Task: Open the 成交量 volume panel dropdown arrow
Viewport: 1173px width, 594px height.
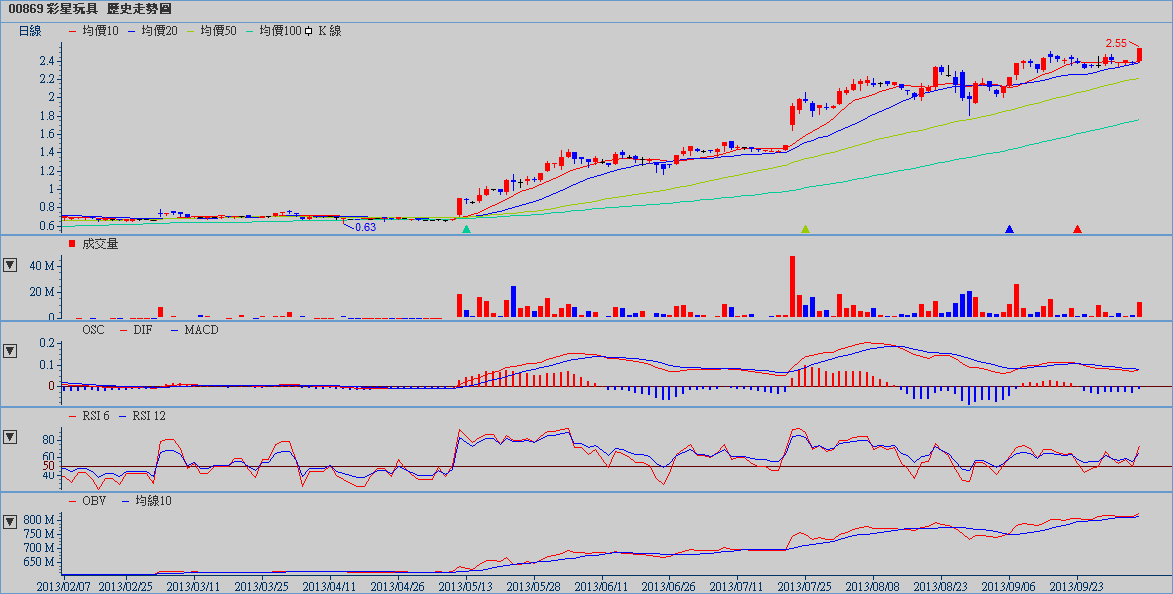Action: click(x=10, y=265)
